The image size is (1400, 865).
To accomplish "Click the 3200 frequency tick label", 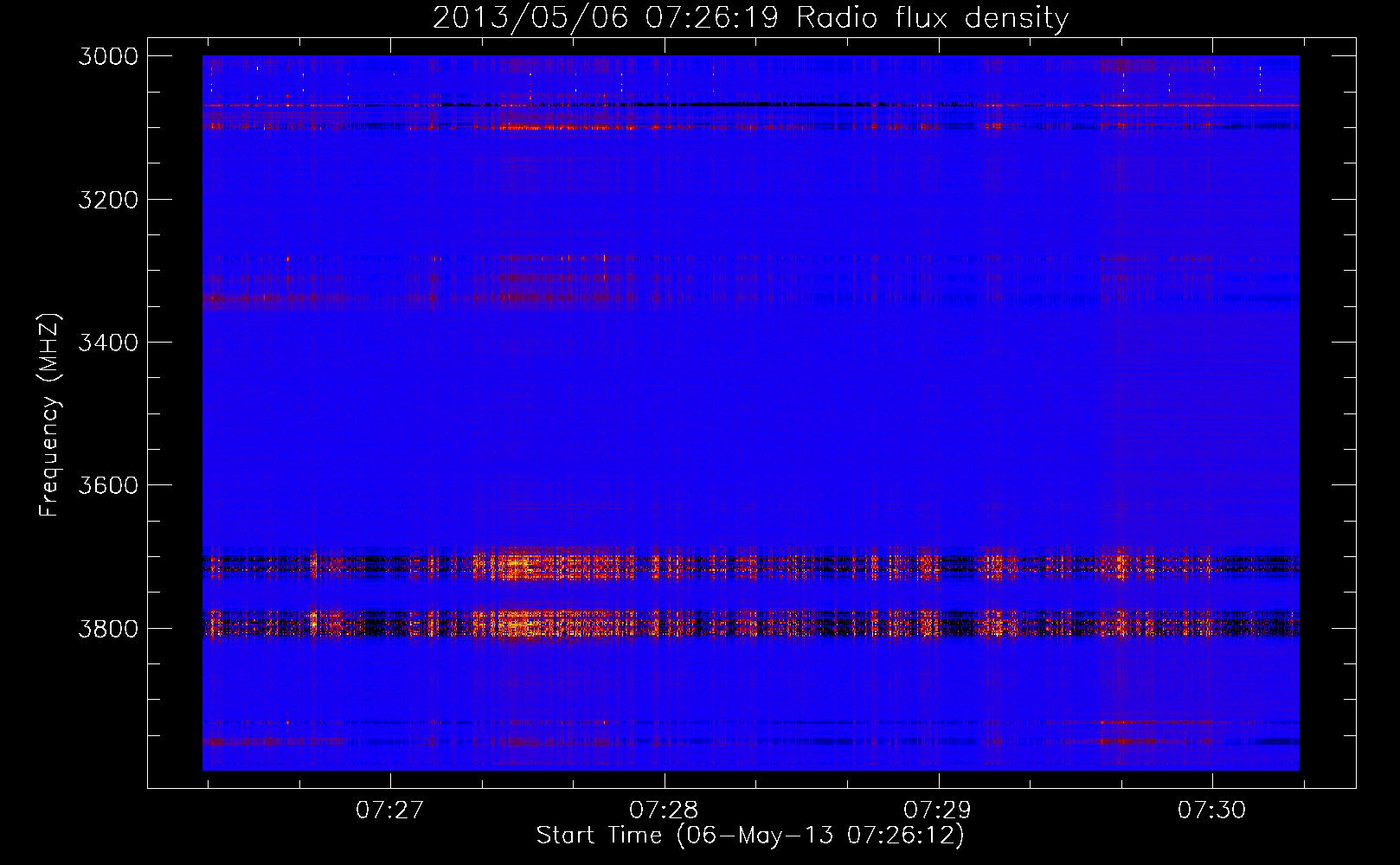I will (x=108, y=200).
